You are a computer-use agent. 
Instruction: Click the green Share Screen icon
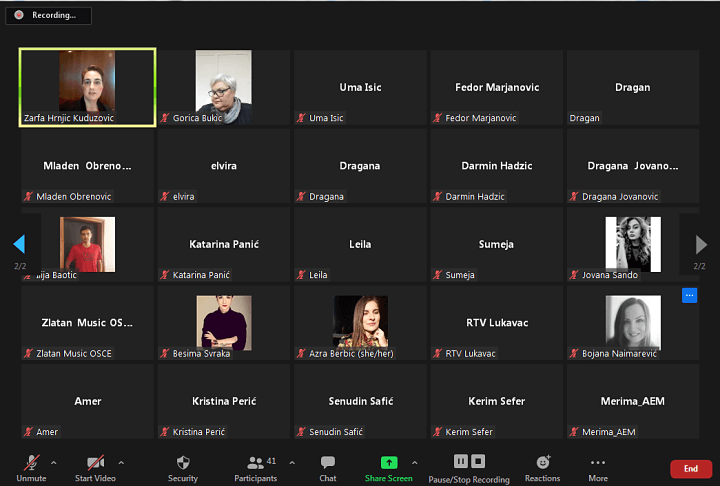(x=388, y=462)
